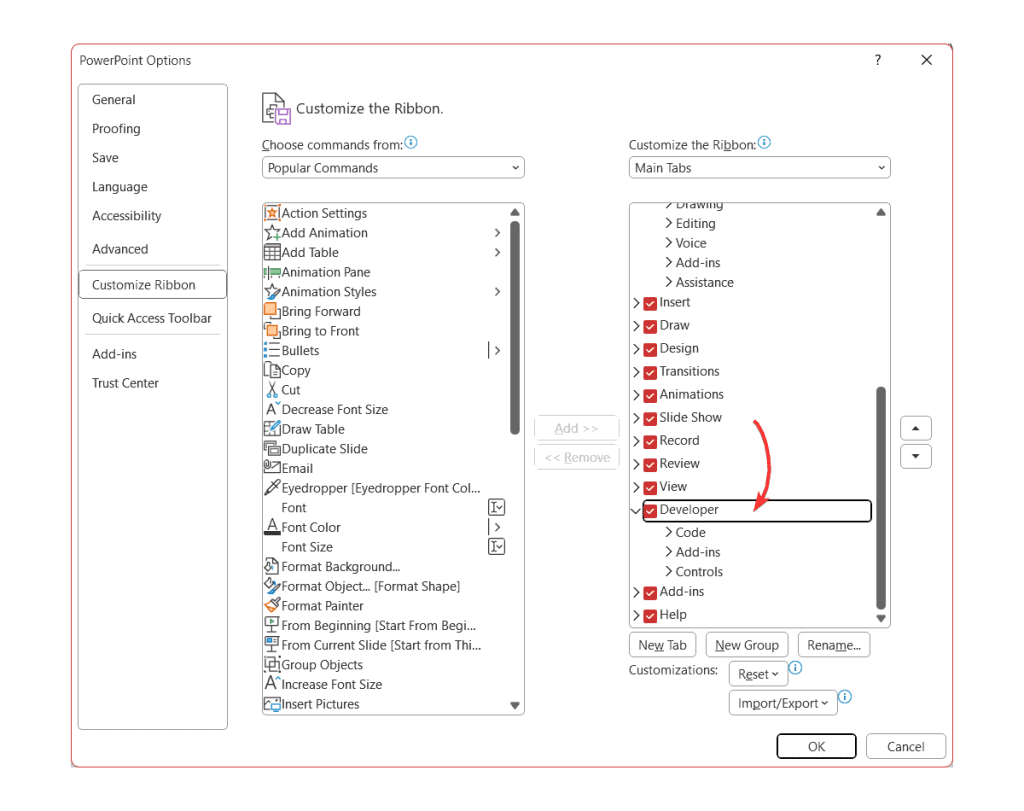Switch to the Quick Access Toolbar page
The height and width of the screenshot is (811, 1024).
[152, 318]
